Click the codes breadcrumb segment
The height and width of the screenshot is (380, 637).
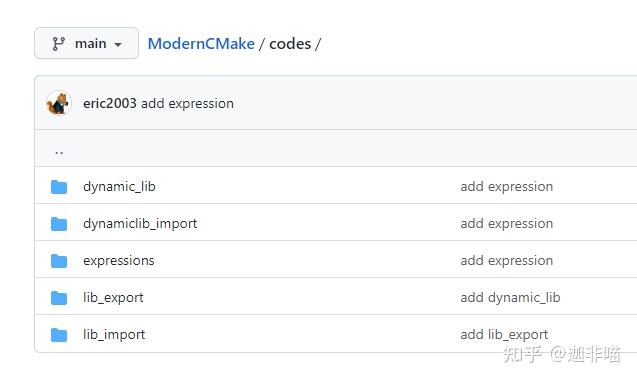click(290, 43)
